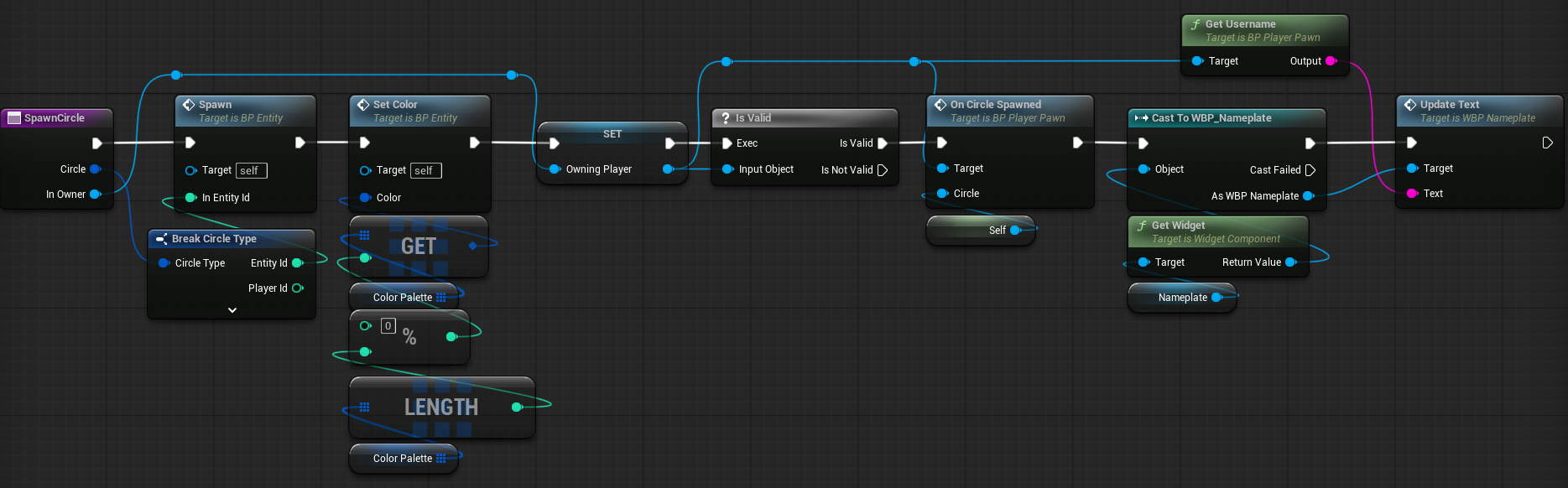Click the As WBP Nameplate output pin
The image size is (1568, 488).
click(1308, 196)
